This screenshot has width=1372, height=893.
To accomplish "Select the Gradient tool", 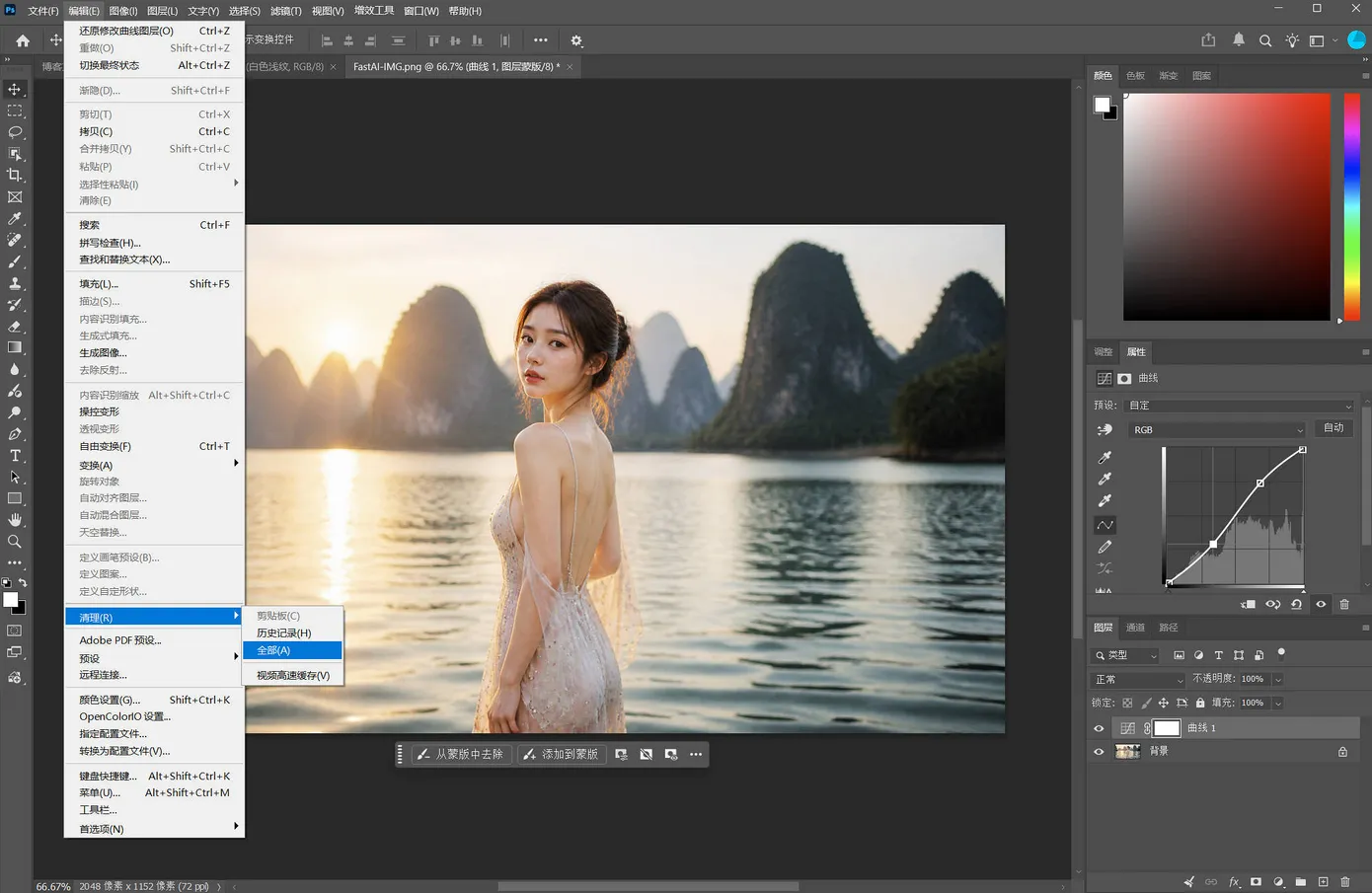I will pyautogui.click(x=15, y=348).
